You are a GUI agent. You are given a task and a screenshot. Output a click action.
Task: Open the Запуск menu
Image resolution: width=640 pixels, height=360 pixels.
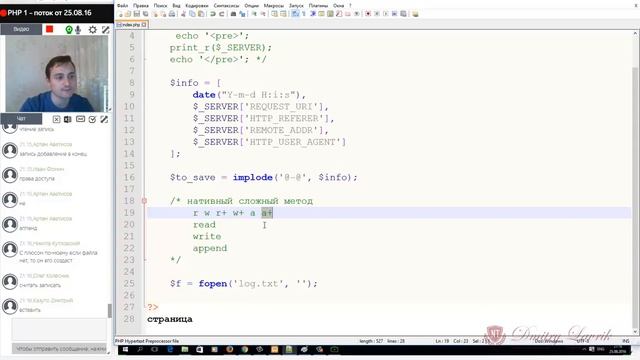point(296,6)
